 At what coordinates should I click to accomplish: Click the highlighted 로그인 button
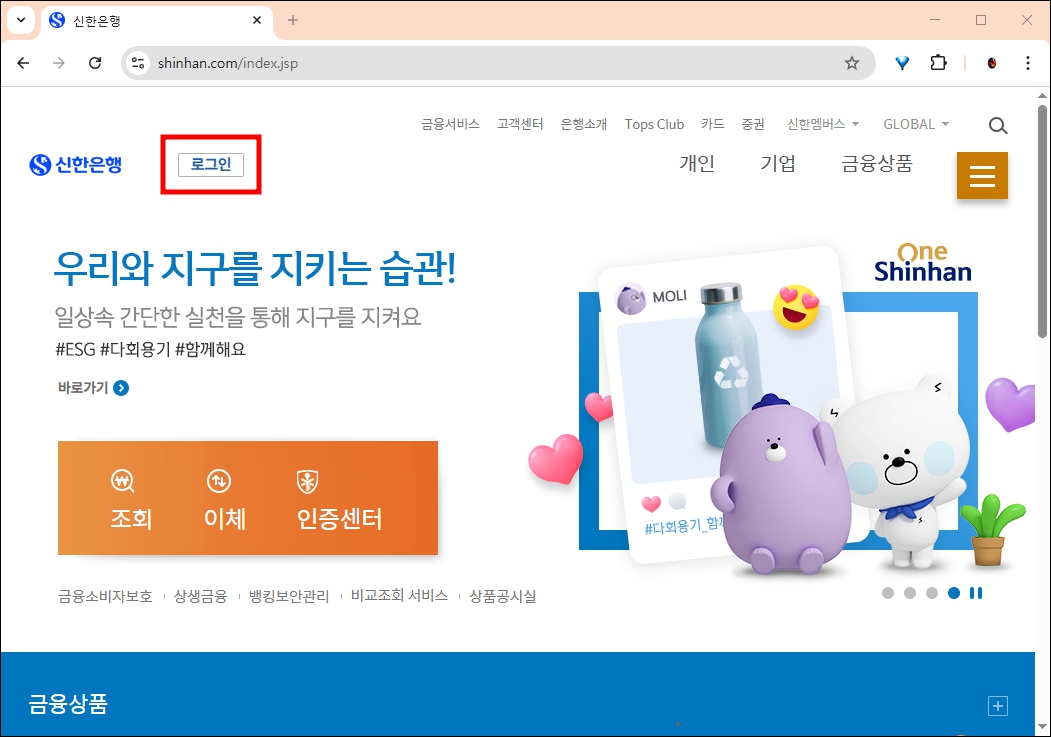210,164
